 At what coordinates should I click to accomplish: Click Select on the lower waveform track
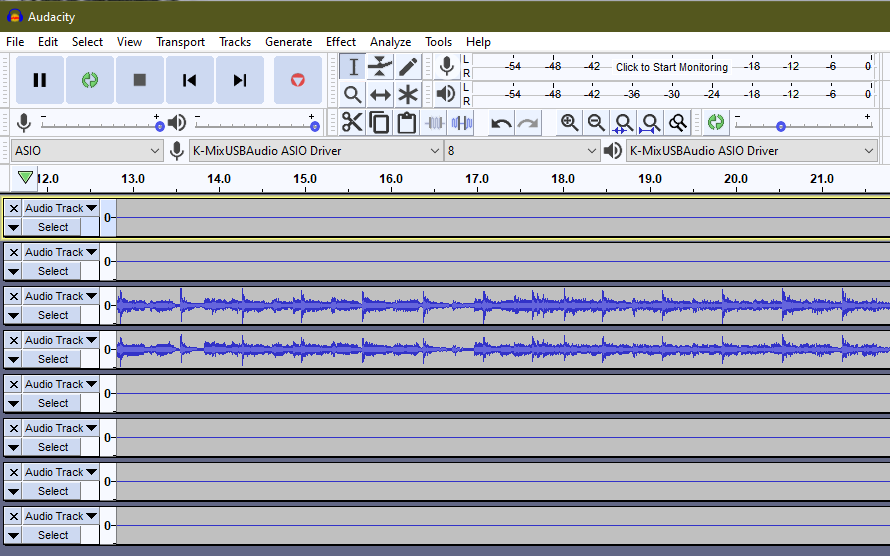[53, 359]
